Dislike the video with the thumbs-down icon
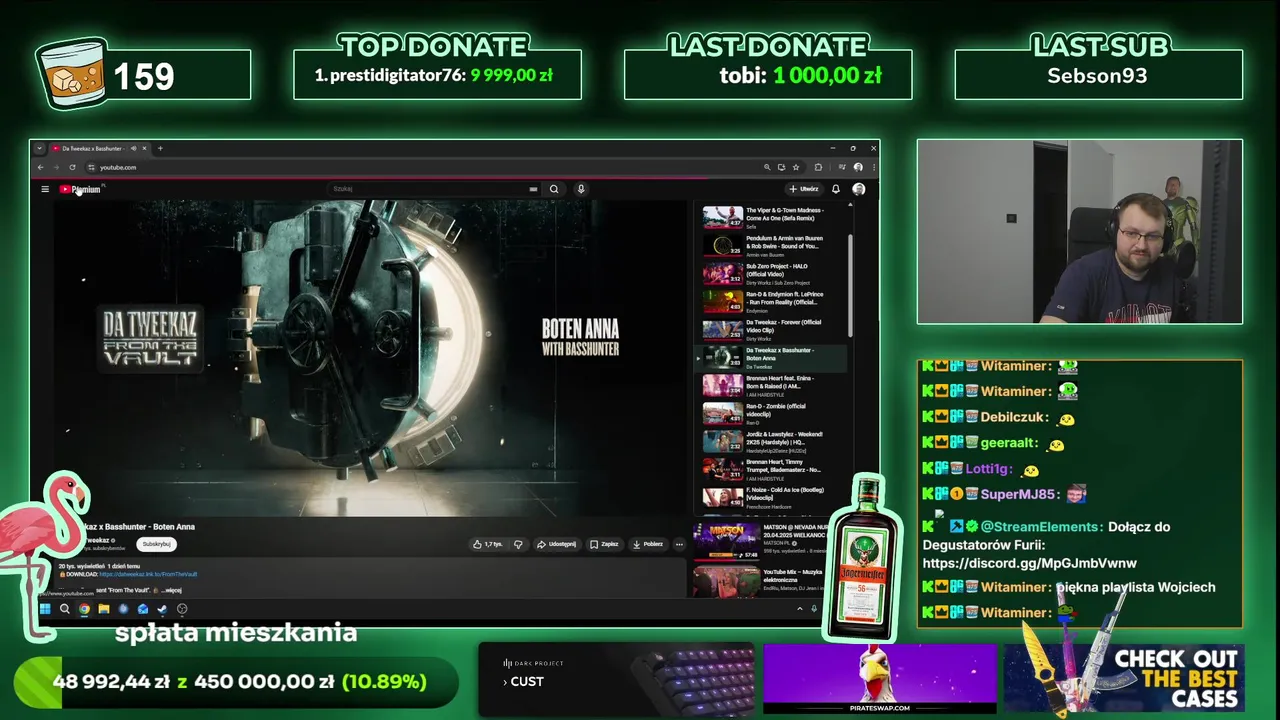The height and width of the screenshot is (720, 1280). click(518, 544)
